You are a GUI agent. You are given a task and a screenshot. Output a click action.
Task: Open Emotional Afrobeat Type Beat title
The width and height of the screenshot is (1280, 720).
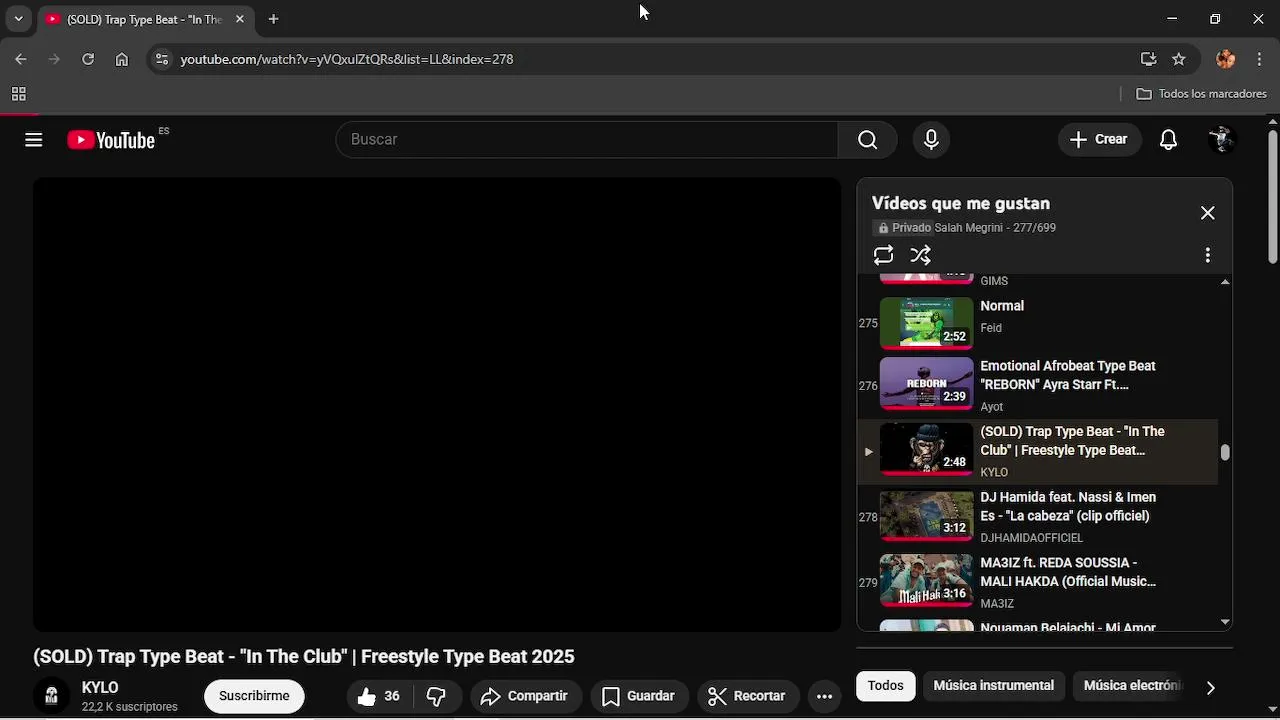1067,375
